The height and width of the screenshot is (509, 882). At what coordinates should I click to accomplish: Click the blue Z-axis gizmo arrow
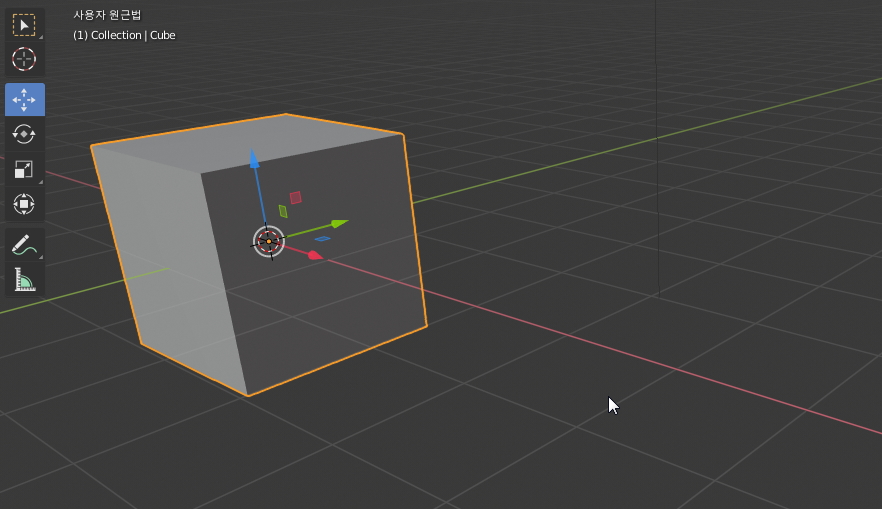pyautogui.click(x=254, y=159)
